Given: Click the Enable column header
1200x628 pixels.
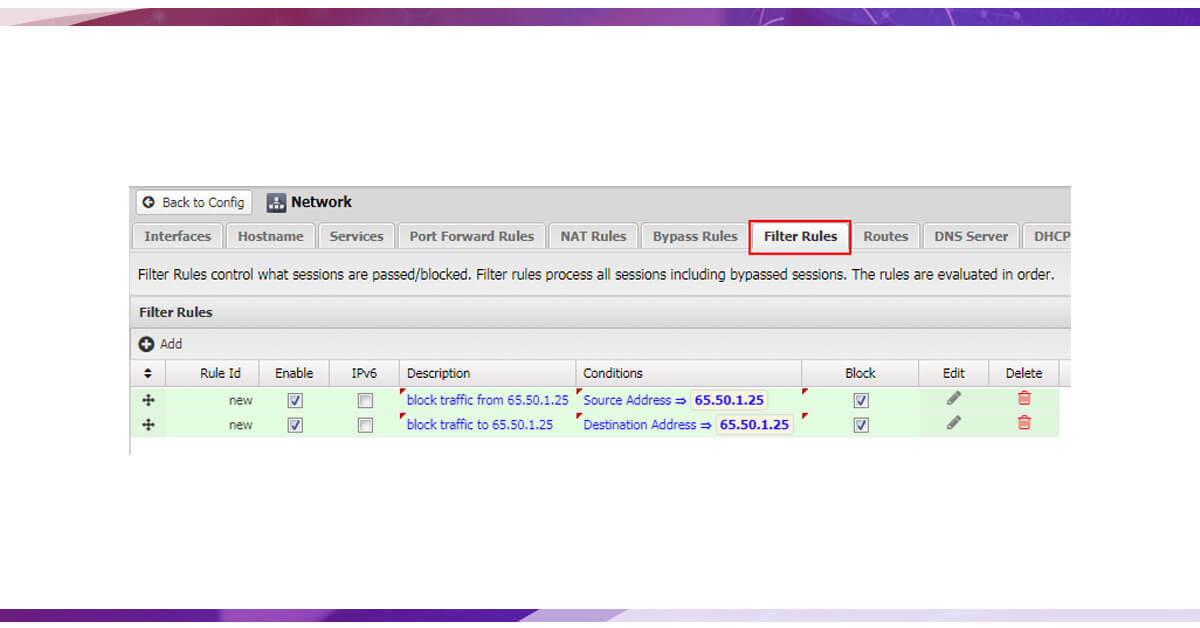Looking at the screenshot, I should pos(294,373).
